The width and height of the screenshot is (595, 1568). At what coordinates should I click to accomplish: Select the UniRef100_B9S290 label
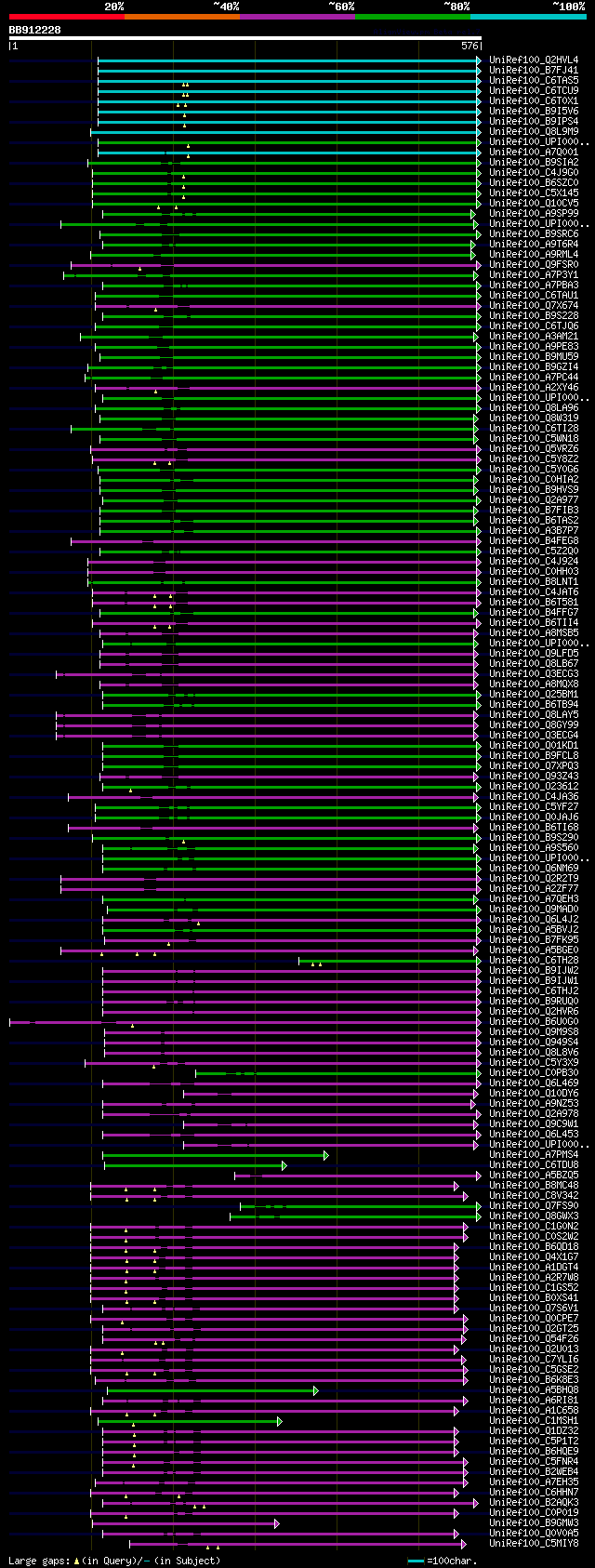pyautogui.click(x=534, y=837)
